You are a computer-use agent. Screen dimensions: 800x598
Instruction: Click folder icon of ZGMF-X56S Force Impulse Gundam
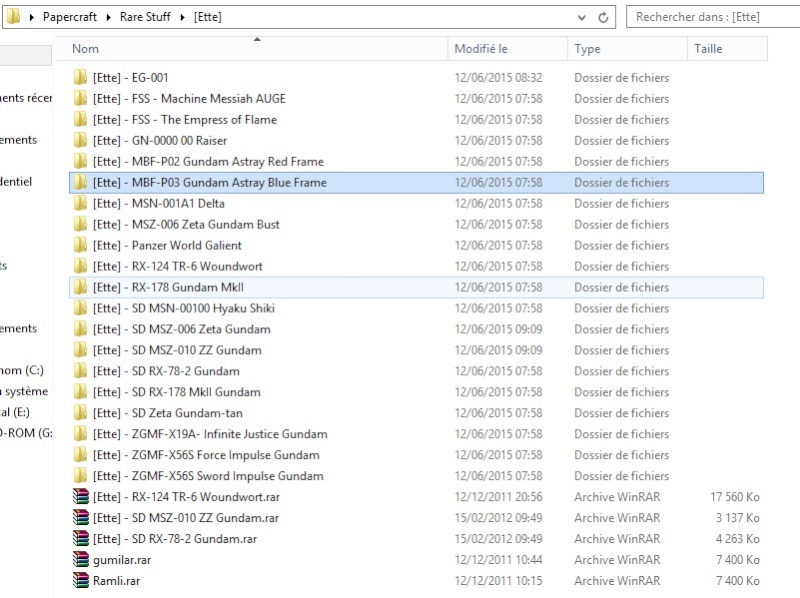[80, 454]
